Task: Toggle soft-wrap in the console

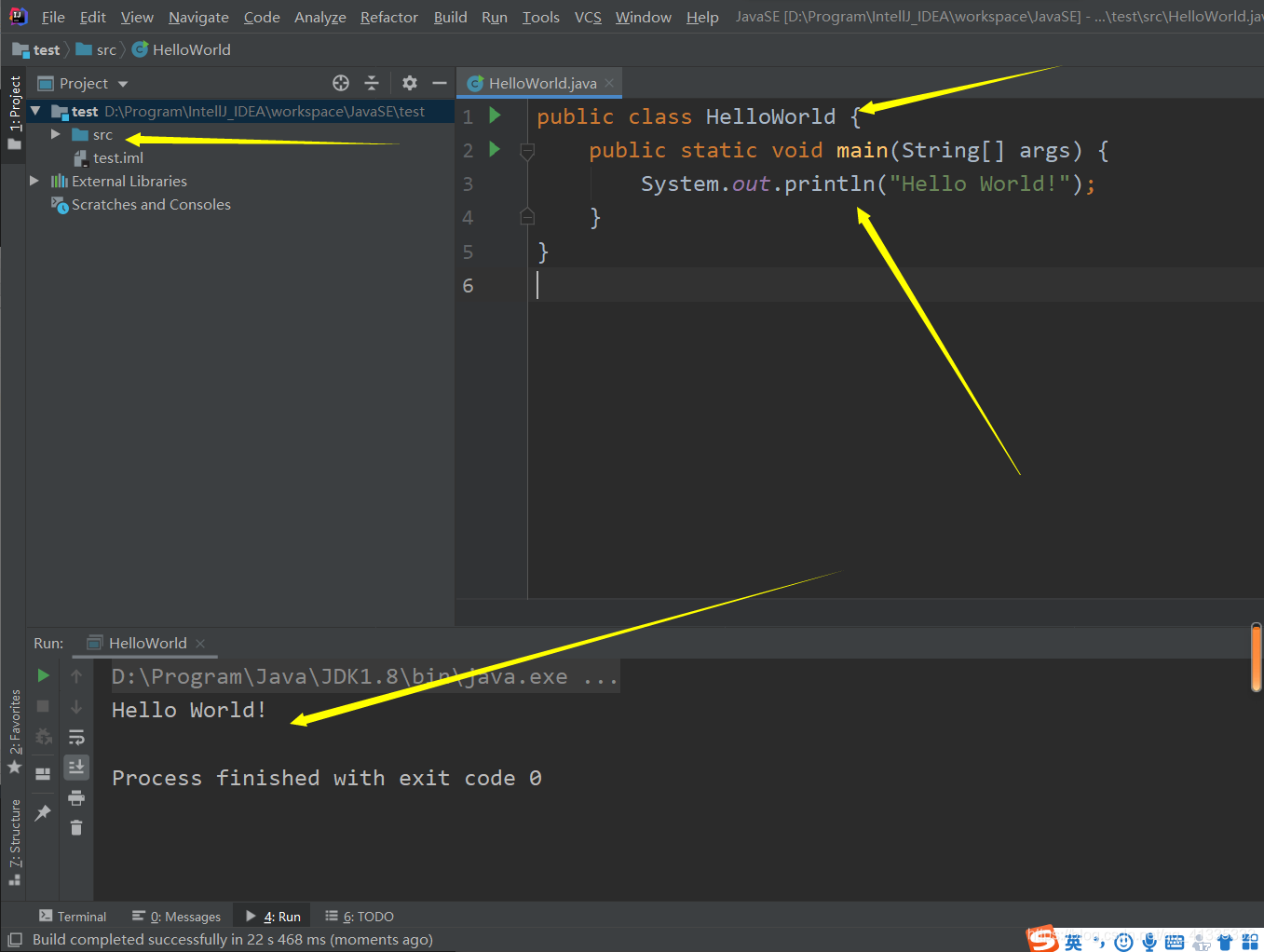Action: click(76, 737)
